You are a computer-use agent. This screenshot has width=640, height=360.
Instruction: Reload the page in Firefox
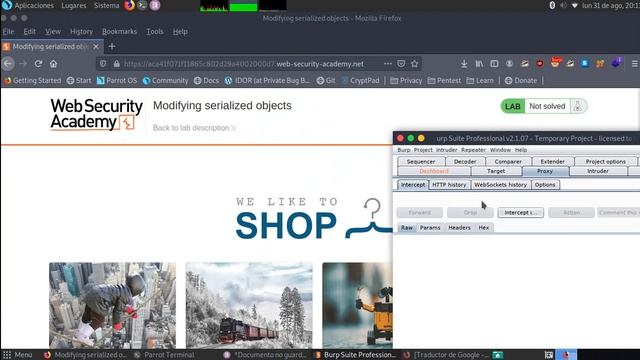pos(38,64)
